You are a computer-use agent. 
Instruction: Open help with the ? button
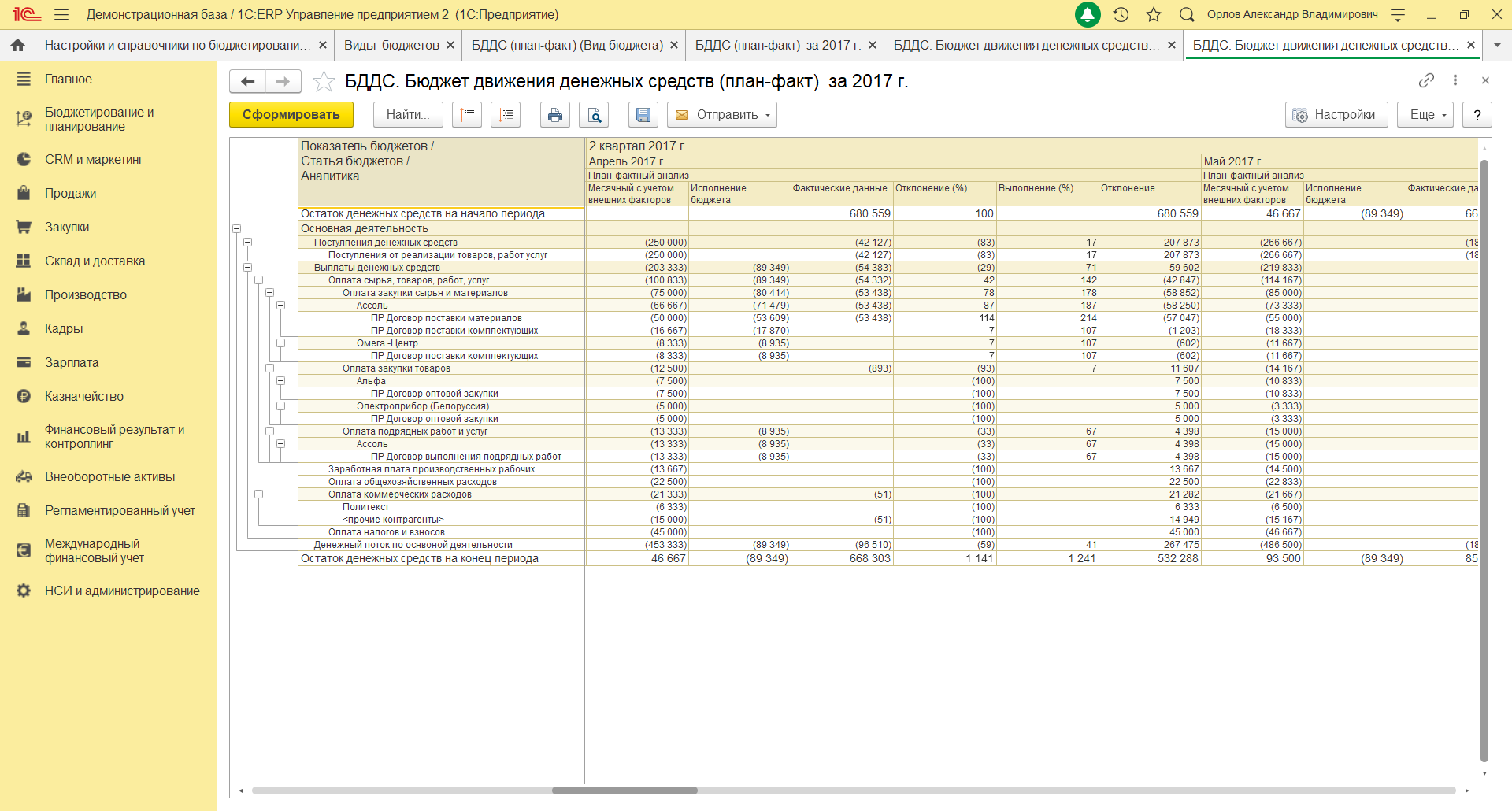(1477, 114)
